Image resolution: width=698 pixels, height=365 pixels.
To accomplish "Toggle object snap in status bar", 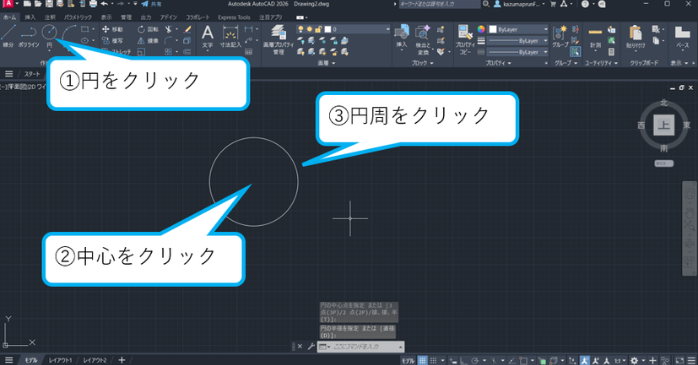I will coord(524,360).
